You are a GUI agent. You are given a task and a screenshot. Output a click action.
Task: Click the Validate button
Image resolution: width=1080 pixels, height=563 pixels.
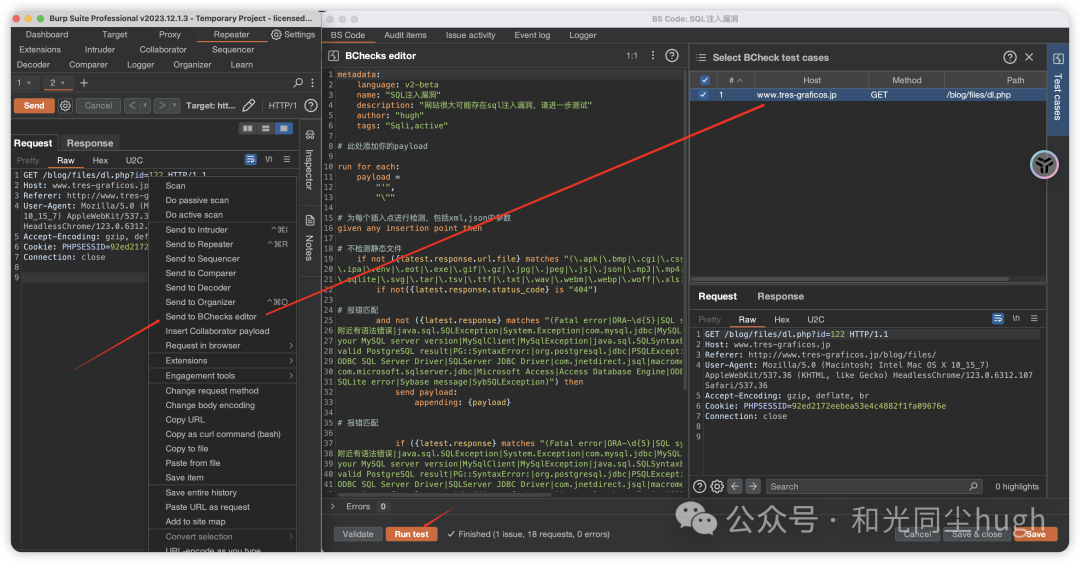click(357, 534)
